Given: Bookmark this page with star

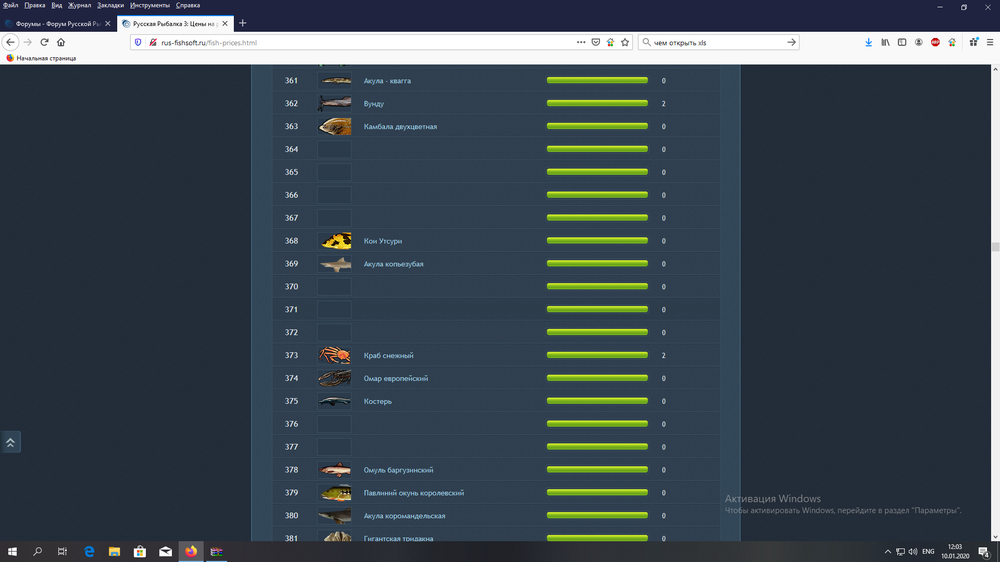Looking at the screenshot, I should (x=625, y=42).
